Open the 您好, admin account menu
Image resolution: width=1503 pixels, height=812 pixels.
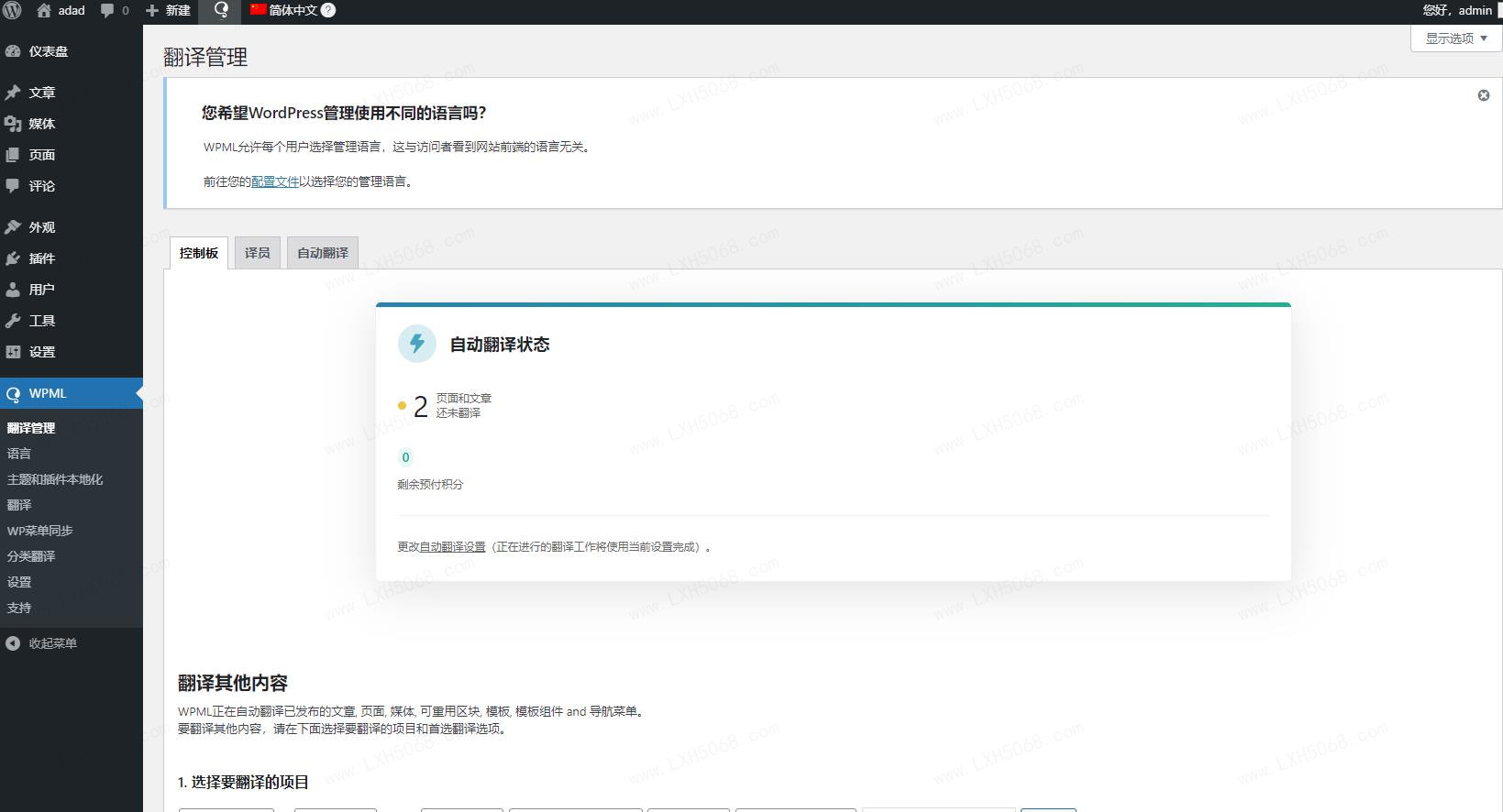[1457, 10]
